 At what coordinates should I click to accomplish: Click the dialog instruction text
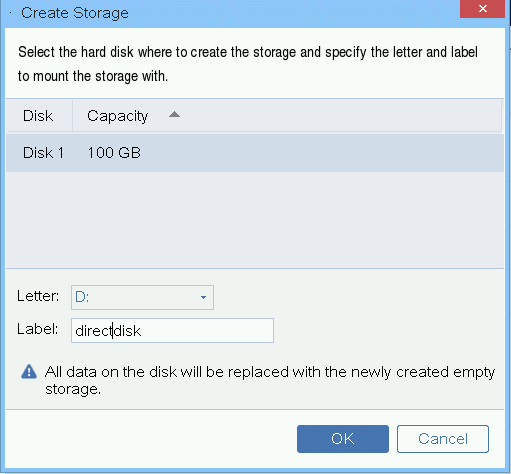248,64
